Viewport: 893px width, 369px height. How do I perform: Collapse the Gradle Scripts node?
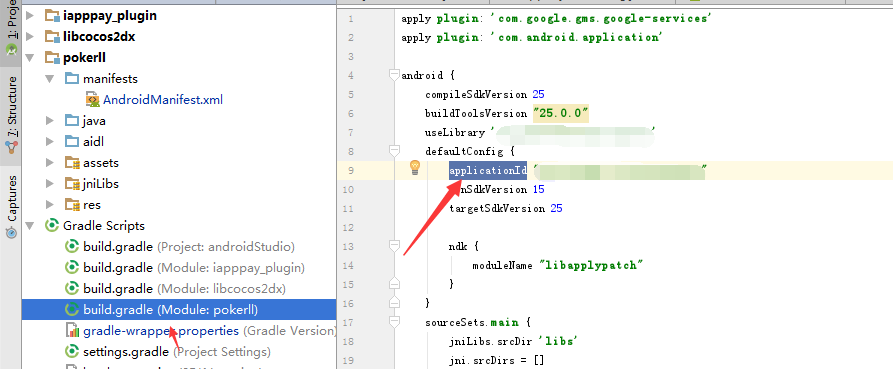pos(30,226)
